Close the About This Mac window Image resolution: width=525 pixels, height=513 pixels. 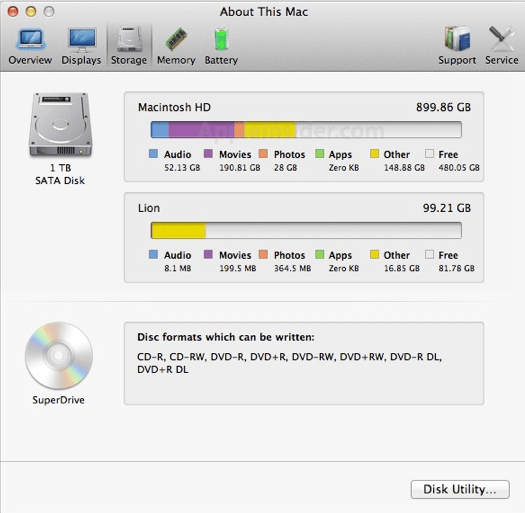click(13, 11)
